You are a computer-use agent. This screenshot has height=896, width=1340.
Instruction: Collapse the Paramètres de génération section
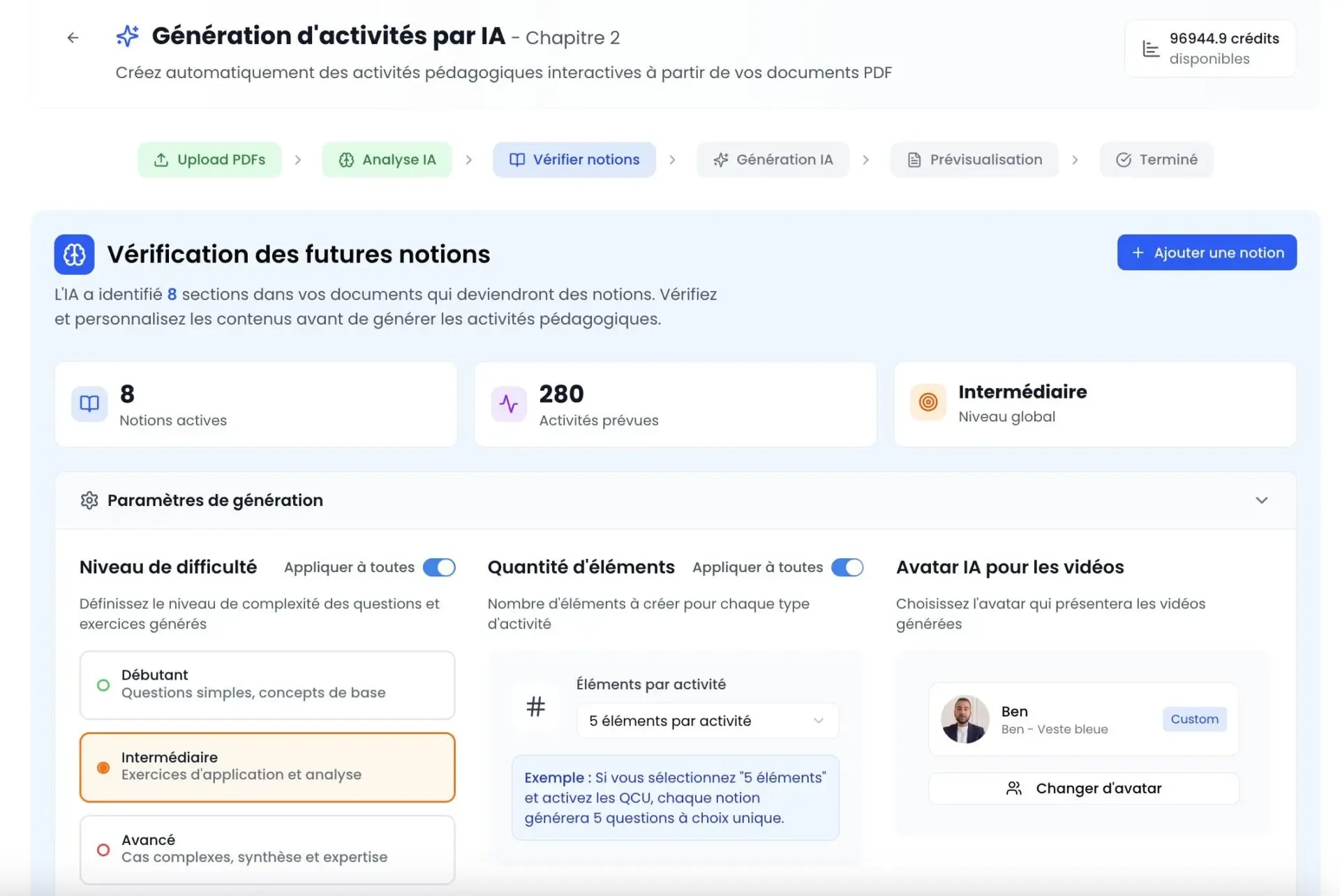pos(1262,500)
